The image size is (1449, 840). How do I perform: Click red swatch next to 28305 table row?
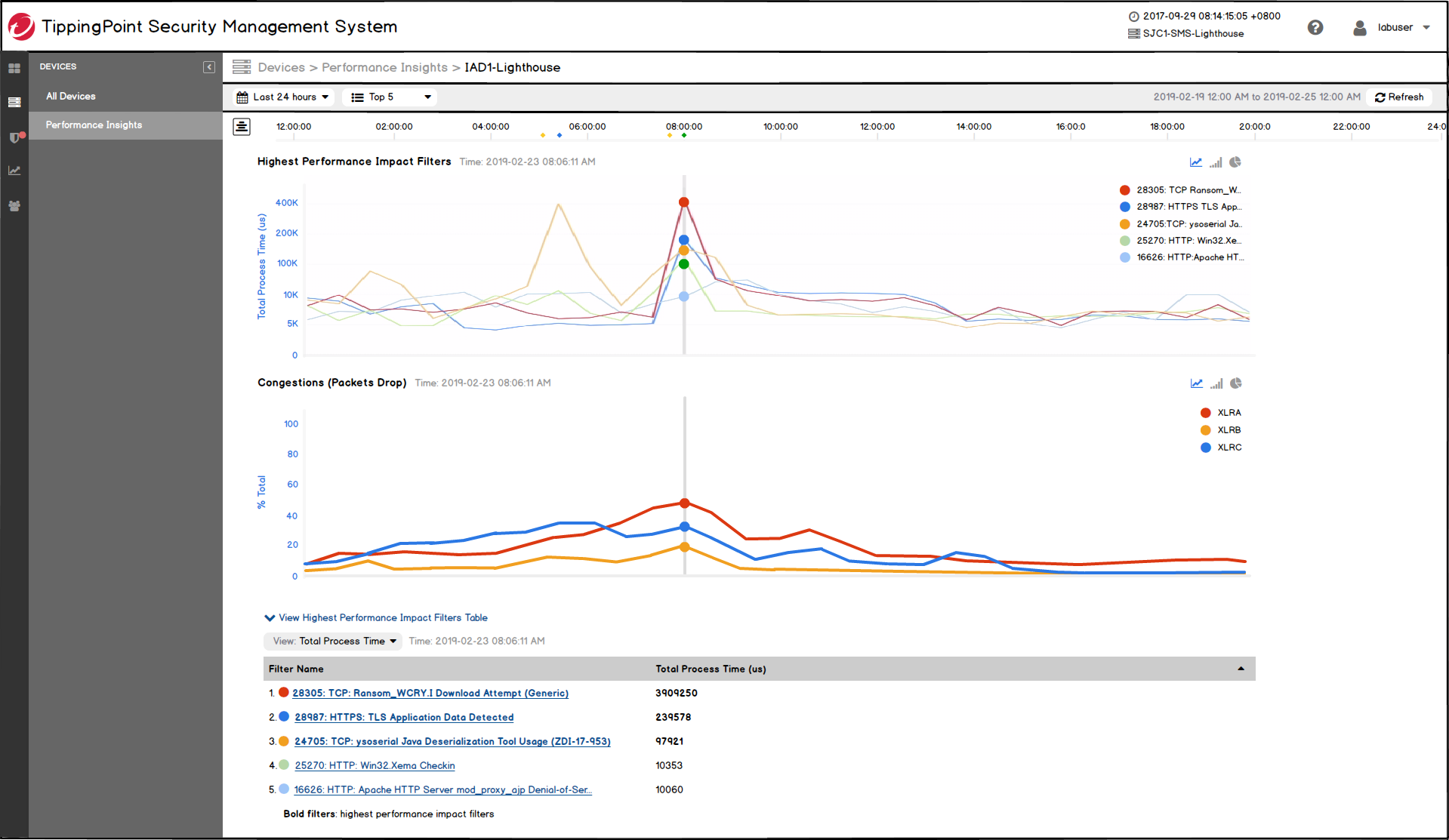tap(284, 692)
